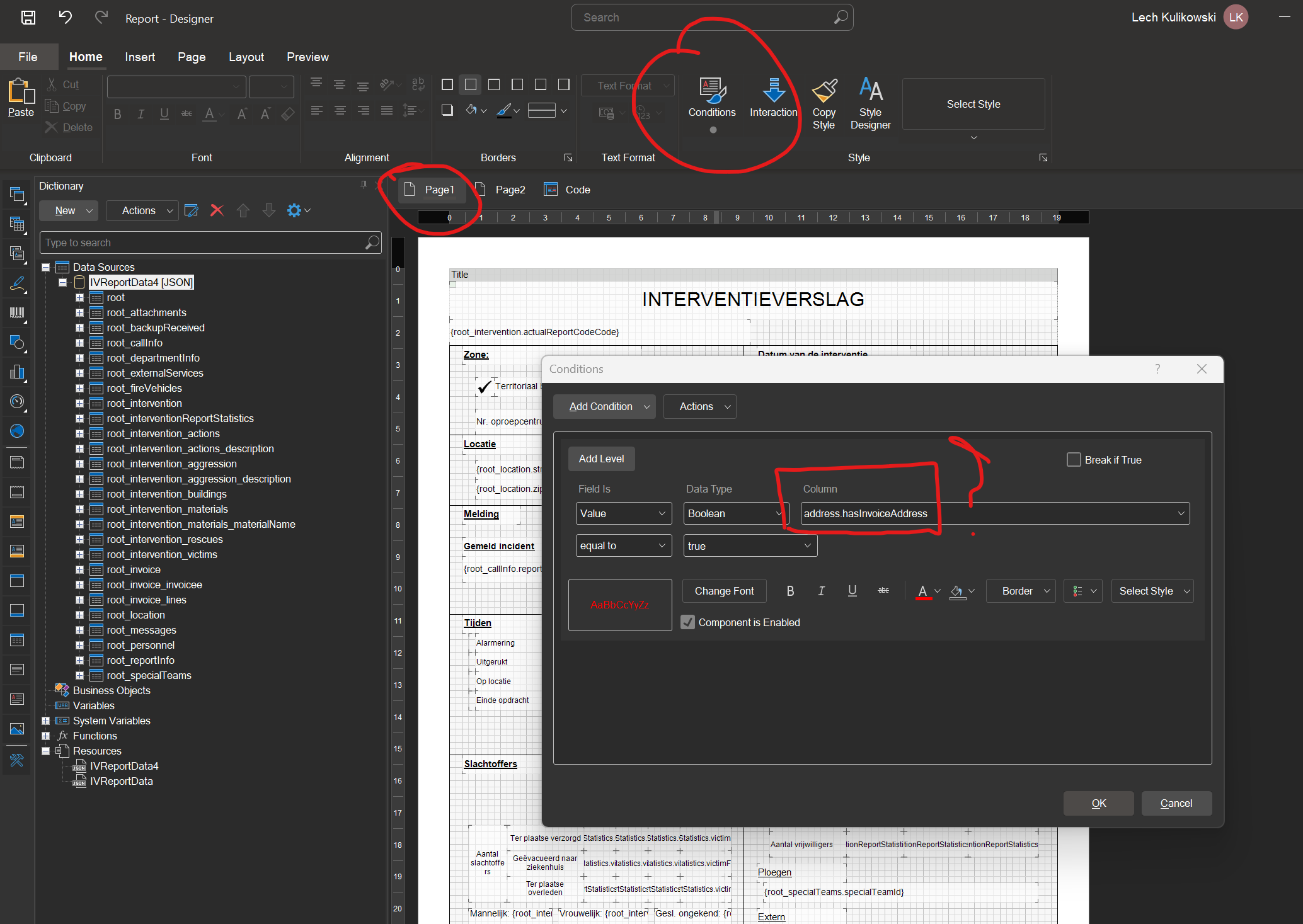Switch to the Layout ribbon tab
The height and width of the screenshot is (924, 1303).
[246, 57]
